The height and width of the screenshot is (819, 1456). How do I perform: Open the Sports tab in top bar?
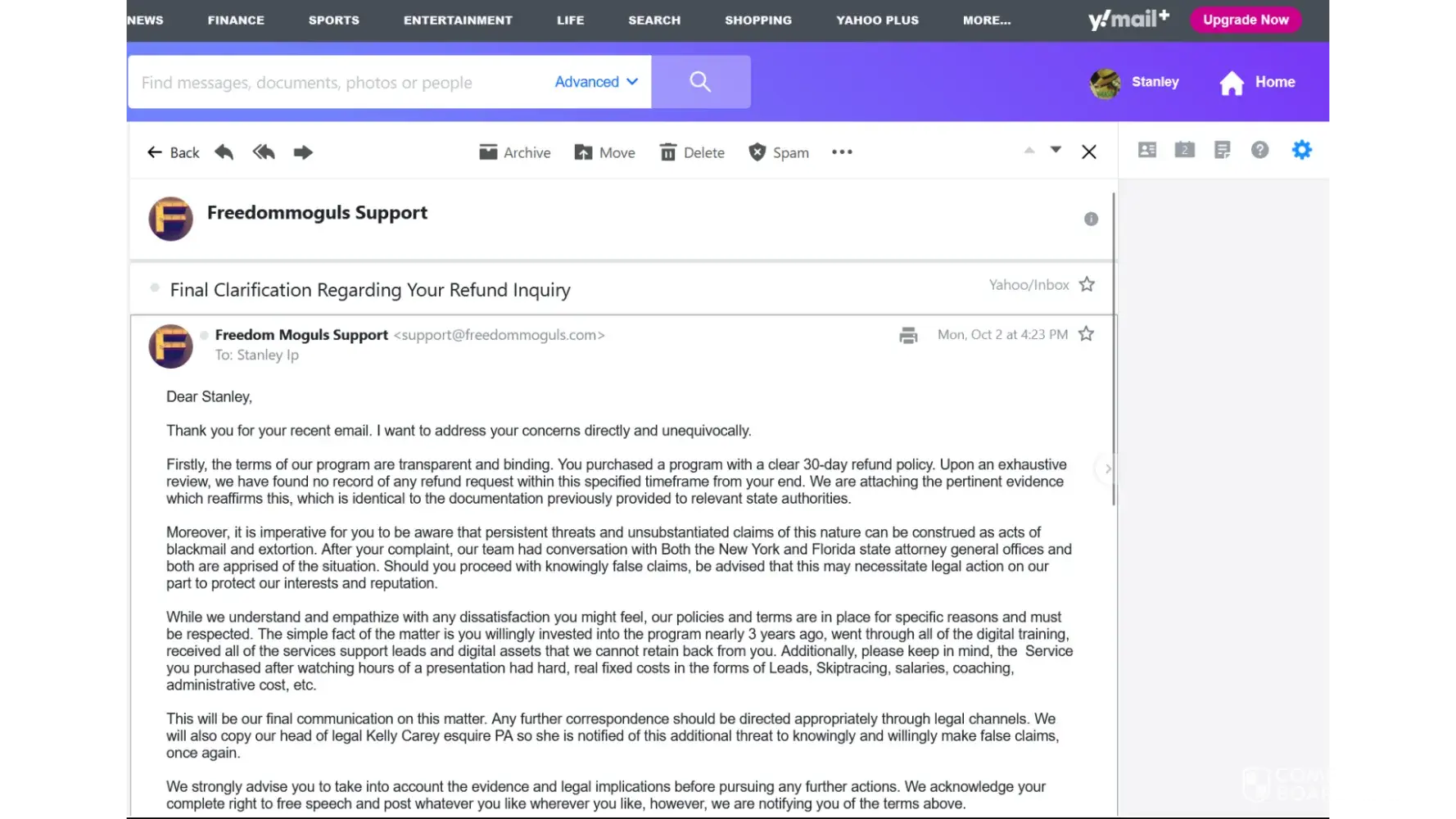[x=334, y=20]
